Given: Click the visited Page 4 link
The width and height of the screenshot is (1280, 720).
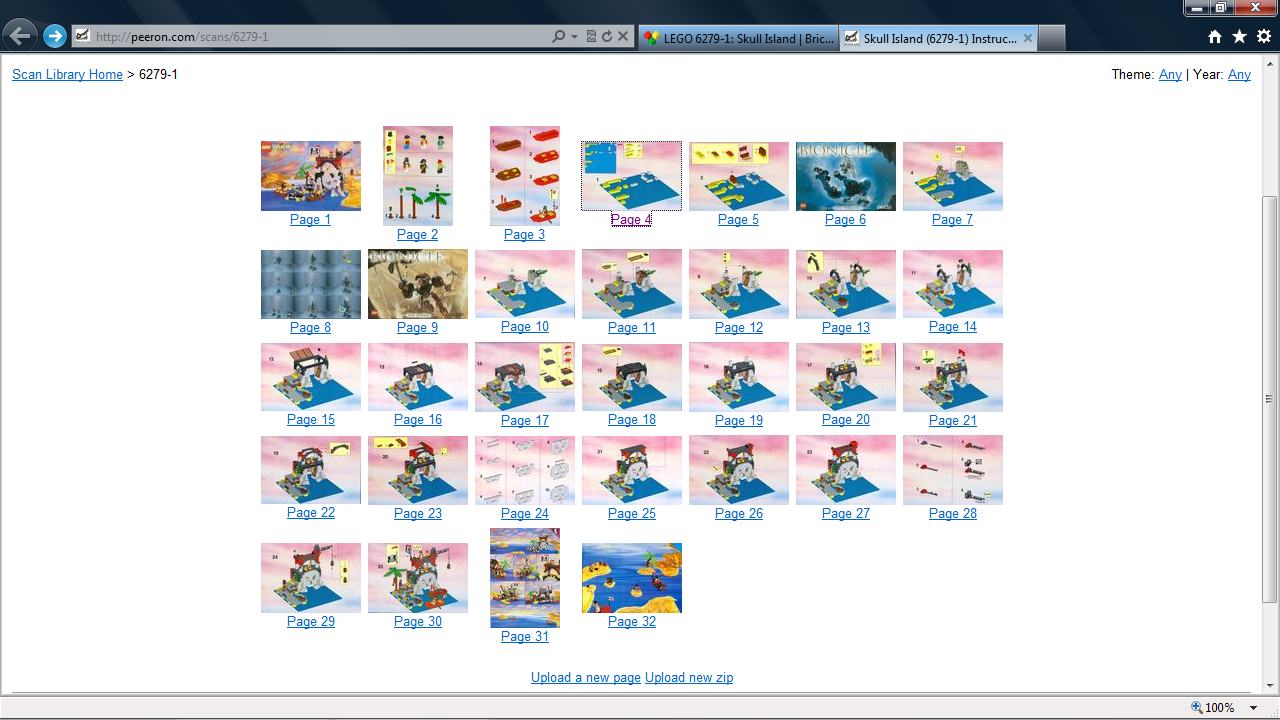Looking at the screenshot, I should tap(631, 219).
